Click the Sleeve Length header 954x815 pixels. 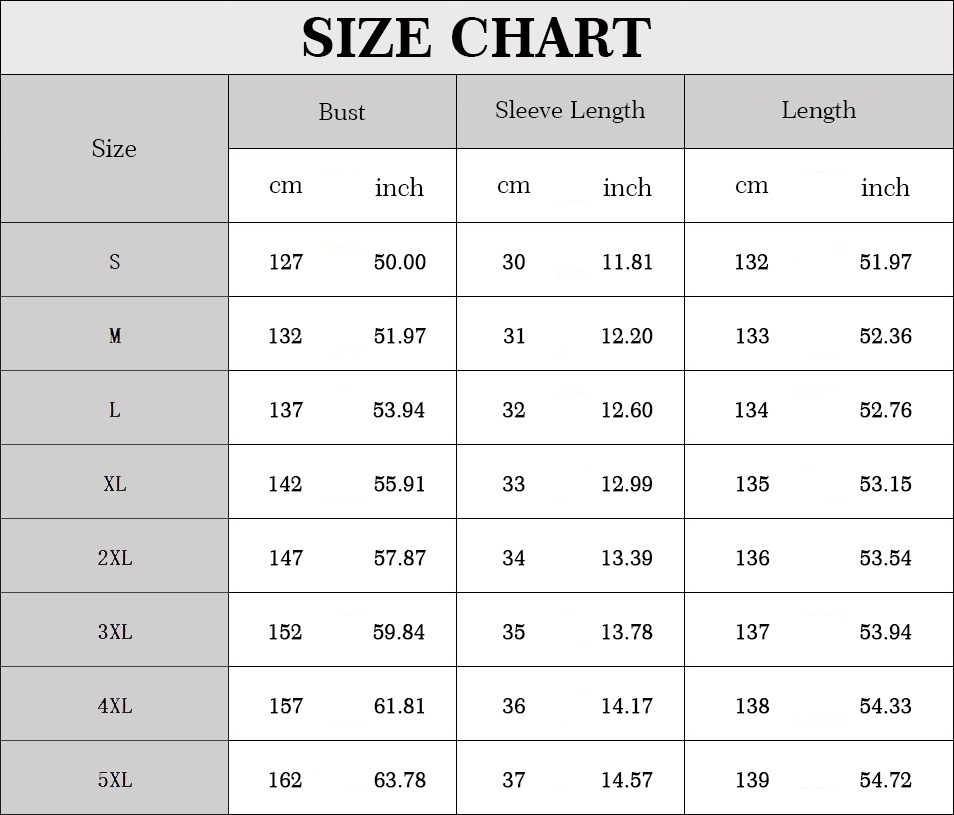pyautogui.click(x=570, y=111)
